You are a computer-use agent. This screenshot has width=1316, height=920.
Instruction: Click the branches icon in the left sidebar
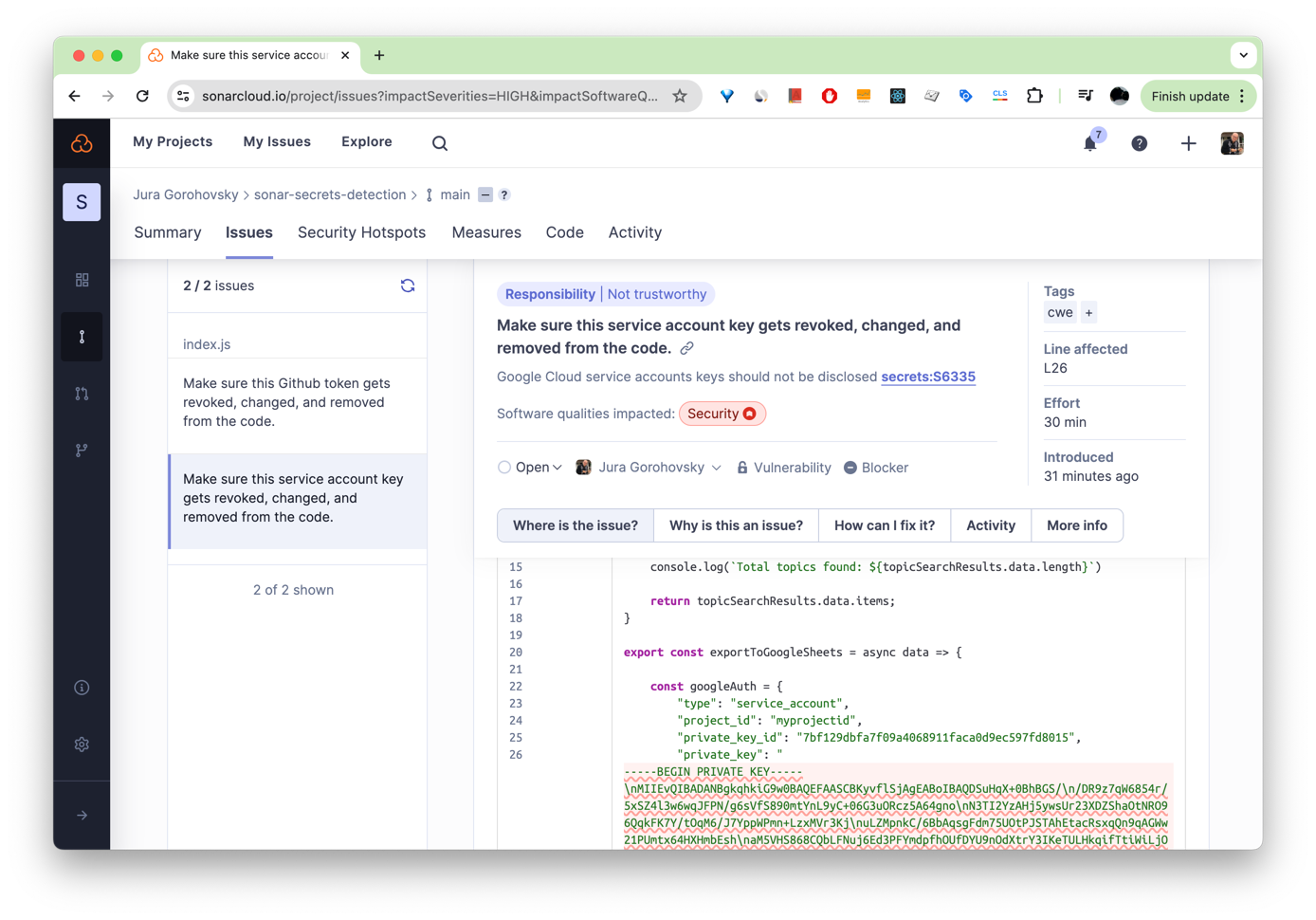click(x=82, y=450)
